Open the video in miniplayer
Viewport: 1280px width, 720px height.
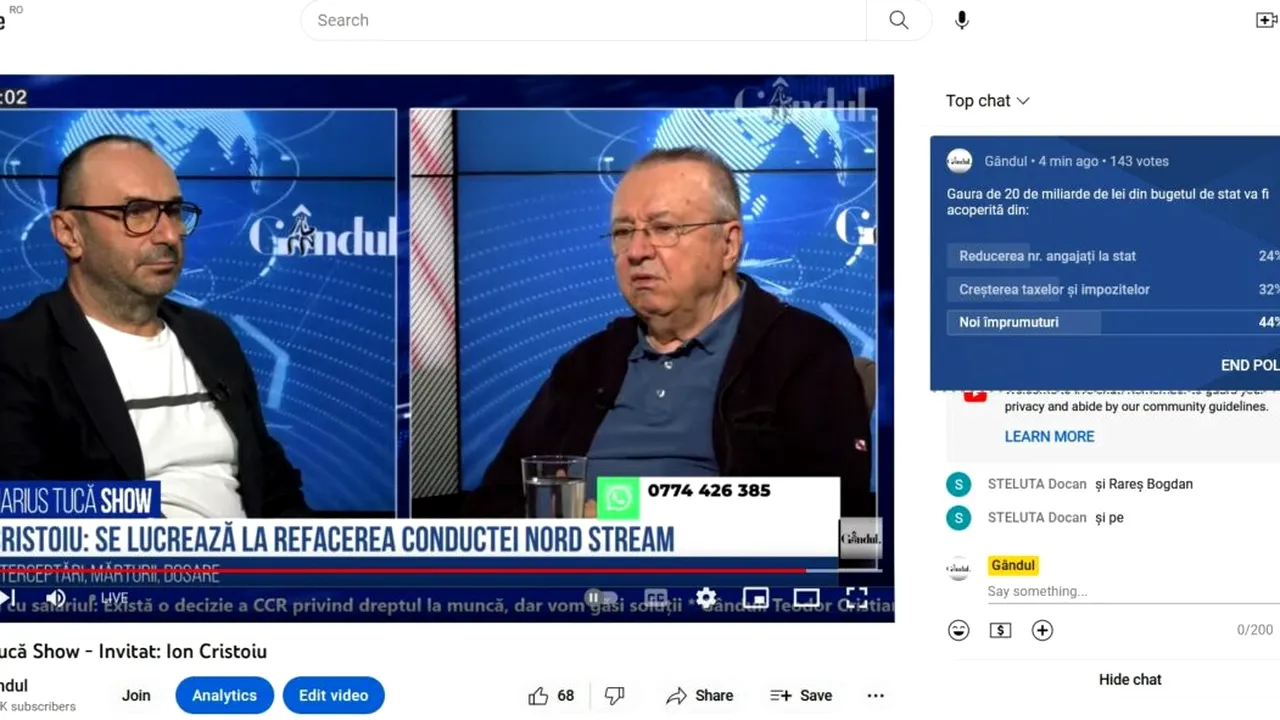point(755,597)
